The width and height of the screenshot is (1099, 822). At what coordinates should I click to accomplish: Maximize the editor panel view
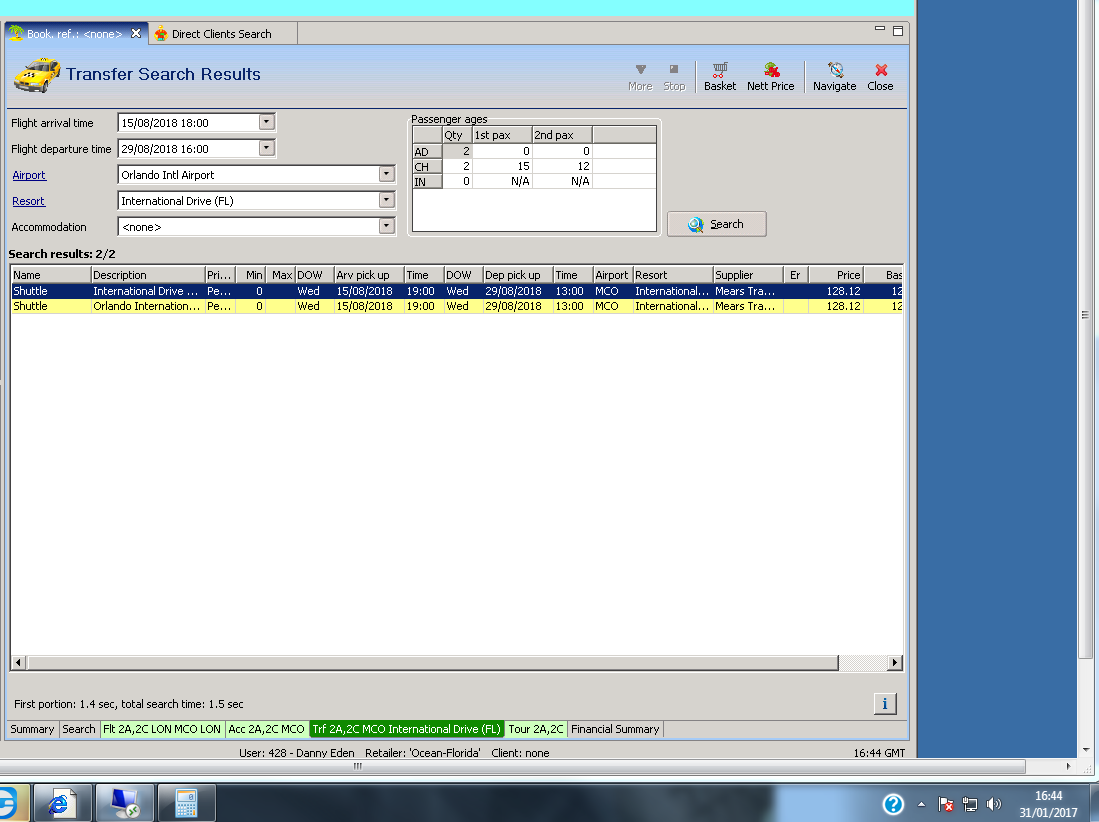click(x=898, y=31)
